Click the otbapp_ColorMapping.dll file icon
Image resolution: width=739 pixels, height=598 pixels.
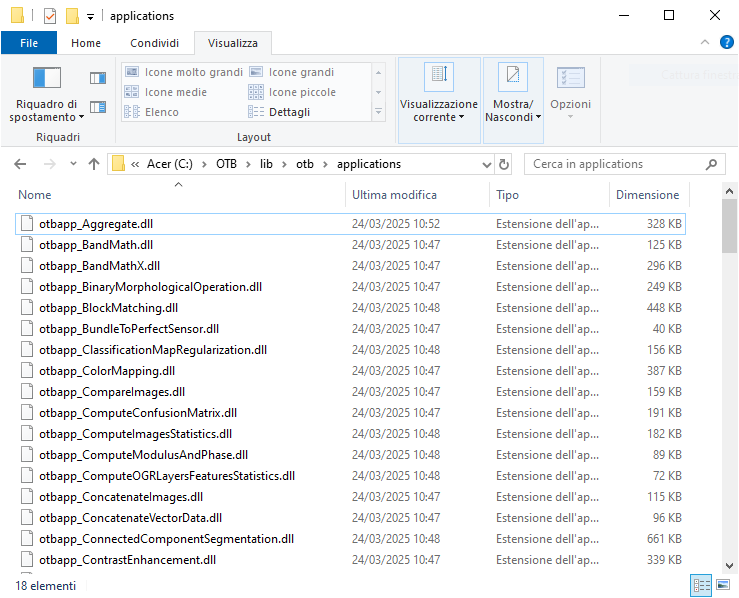coord(27,371)
